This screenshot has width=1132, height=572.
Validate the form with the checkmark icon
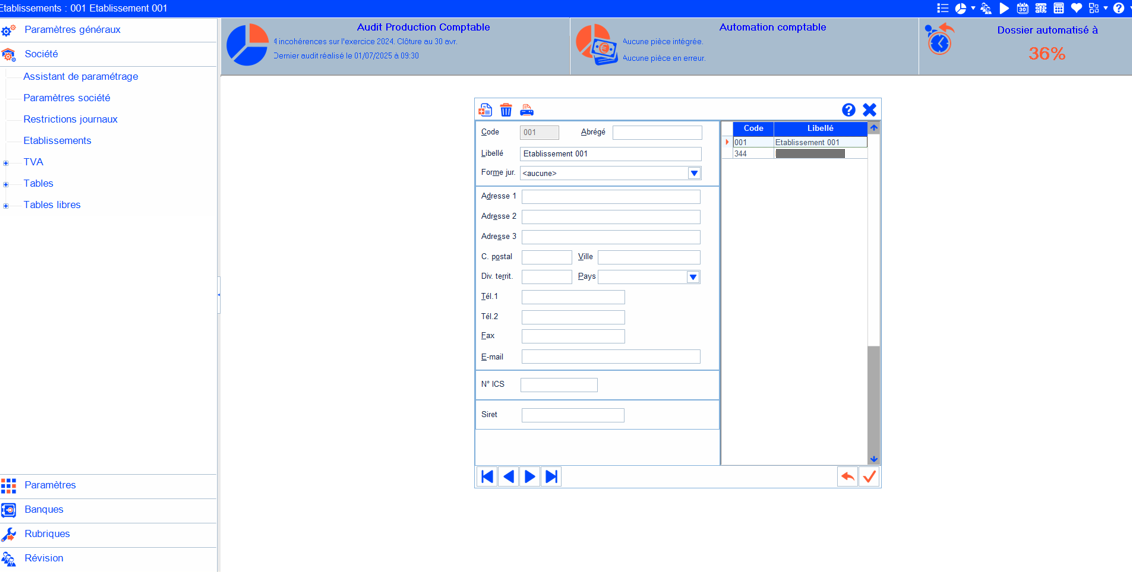point(869,477)
